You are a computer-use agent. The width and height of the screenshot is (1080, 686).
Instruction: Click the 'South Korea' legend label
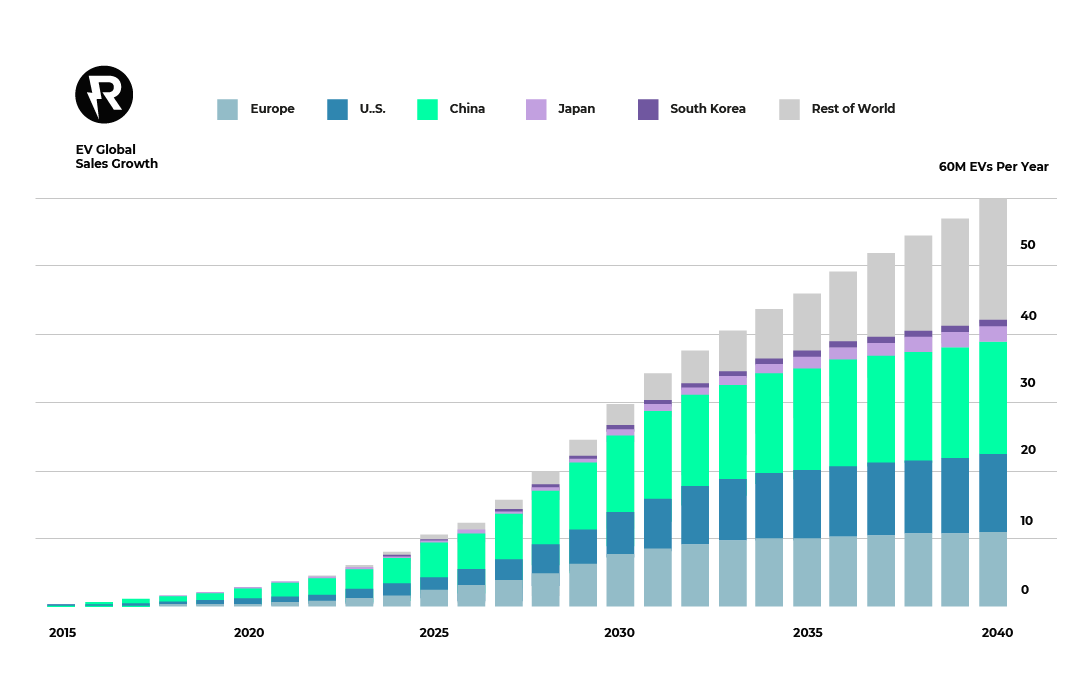pyautogui.click(x=708, y=109)
